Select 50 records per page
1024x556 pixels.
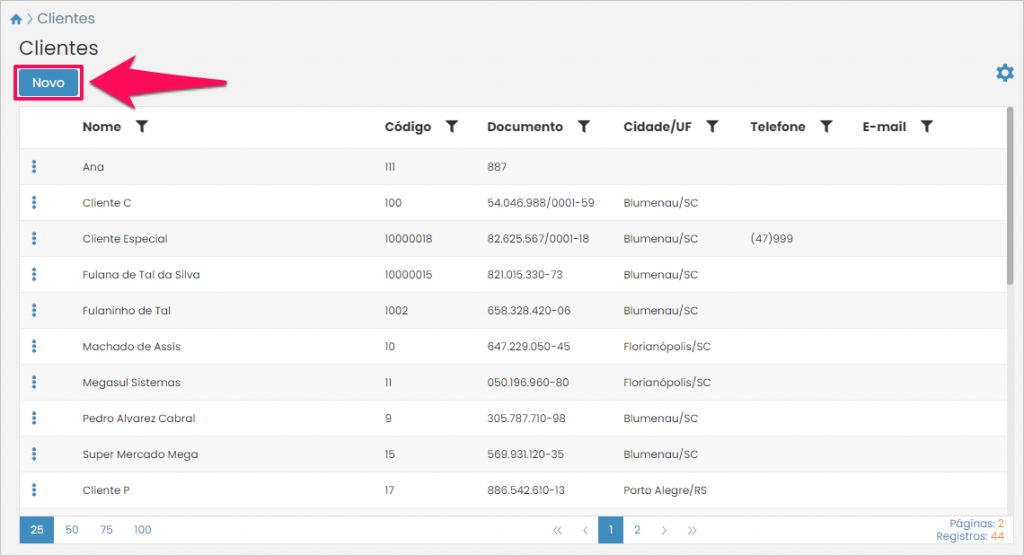coord(72,530)
